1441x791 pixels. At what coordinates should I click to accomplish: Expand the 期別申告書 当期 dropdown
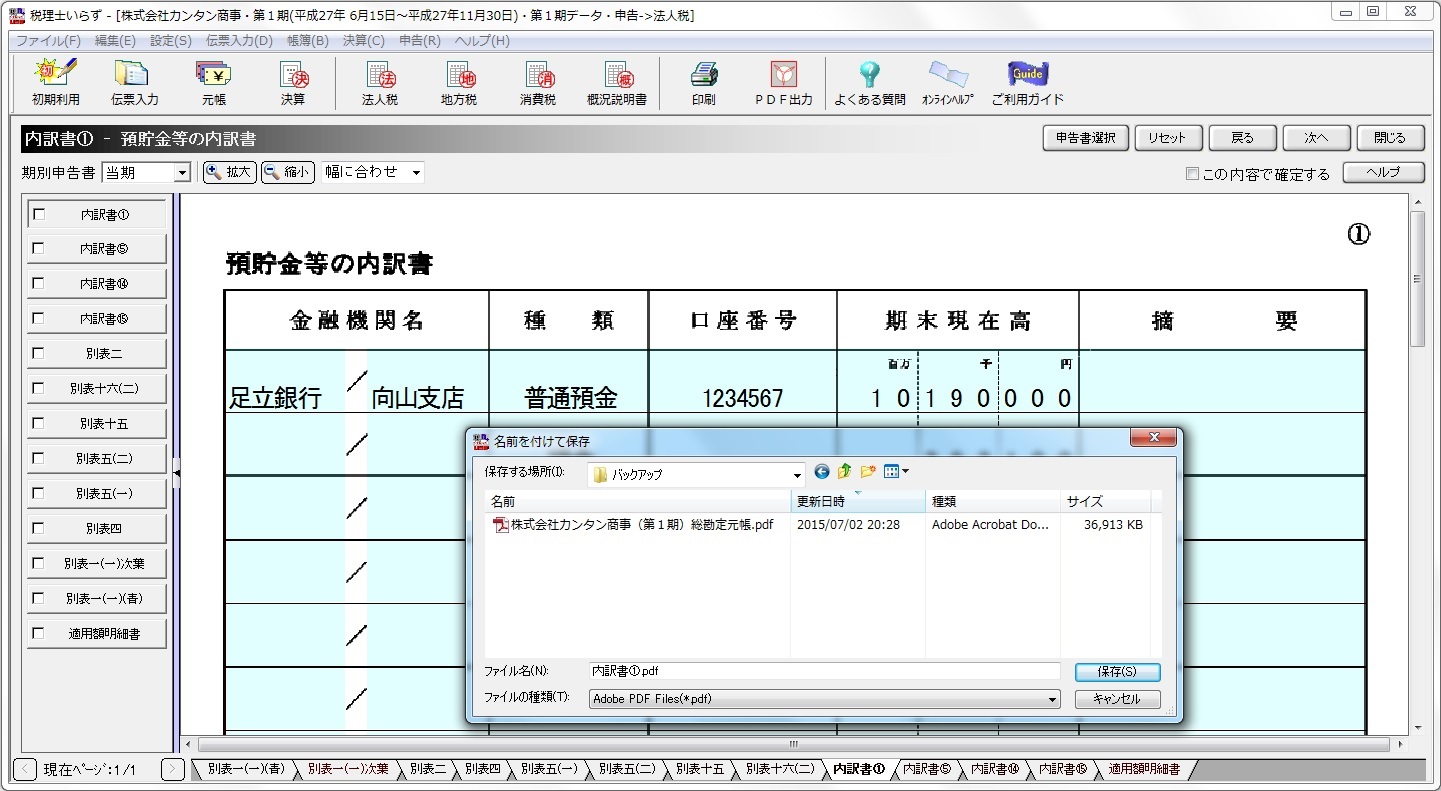pos(182,173)
